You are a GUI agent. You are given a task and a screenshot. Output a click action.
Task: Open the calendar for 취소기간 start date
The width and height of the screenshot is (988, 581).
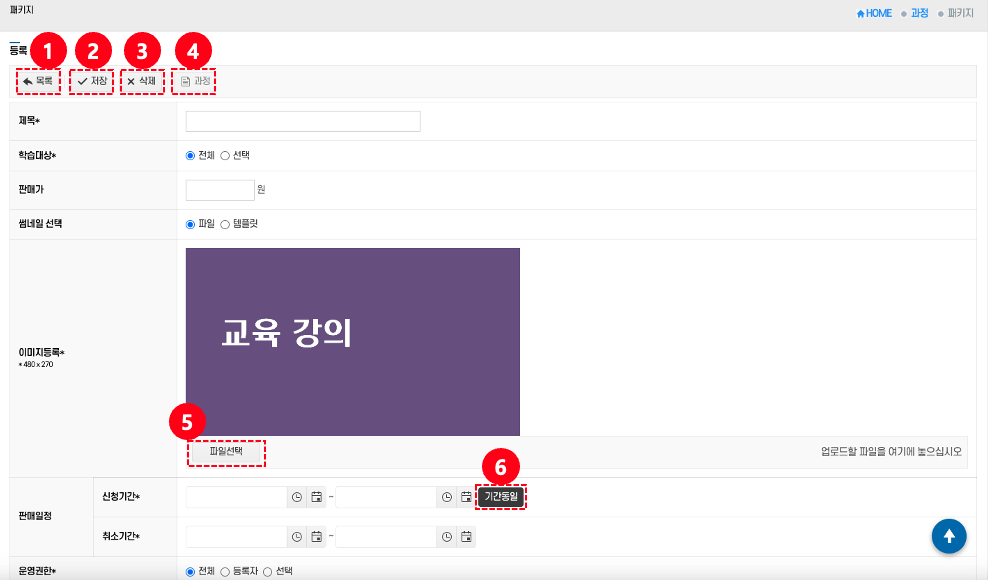[316, 537]
